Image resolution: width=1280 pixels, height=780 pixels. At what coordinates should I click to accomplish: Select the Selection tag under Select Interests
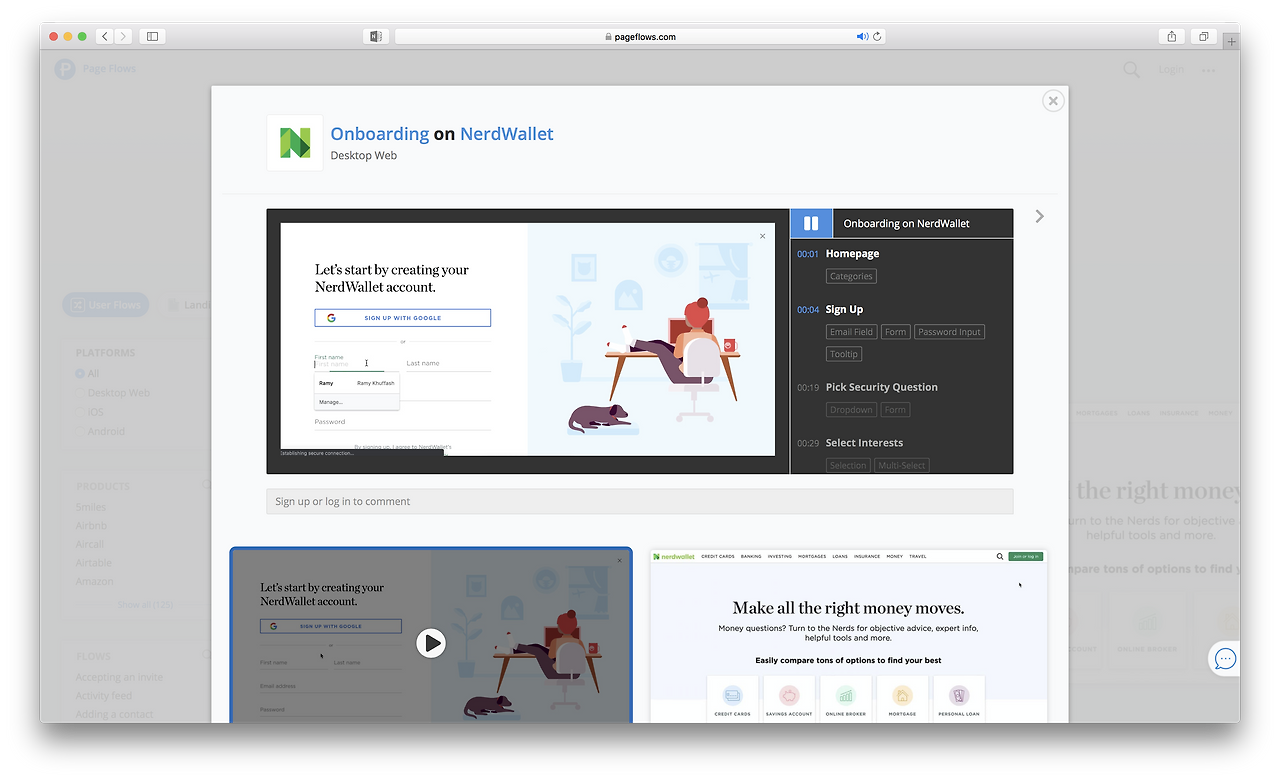(x=848, y=465)
